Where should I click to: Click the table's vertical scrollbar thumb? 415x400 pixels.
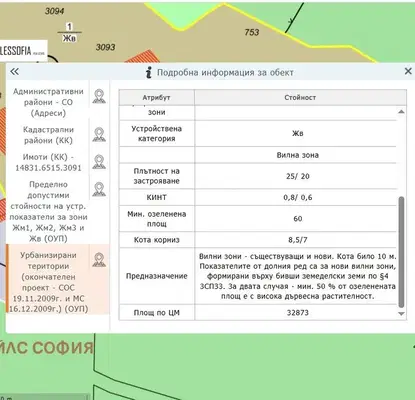click(x=401, y=252)
